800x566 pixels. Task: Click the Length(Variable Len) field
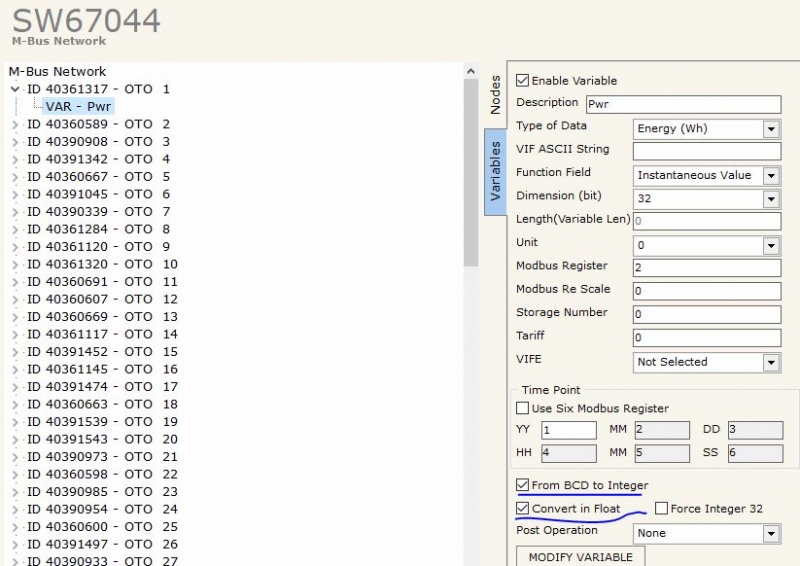tap(707, 221)
